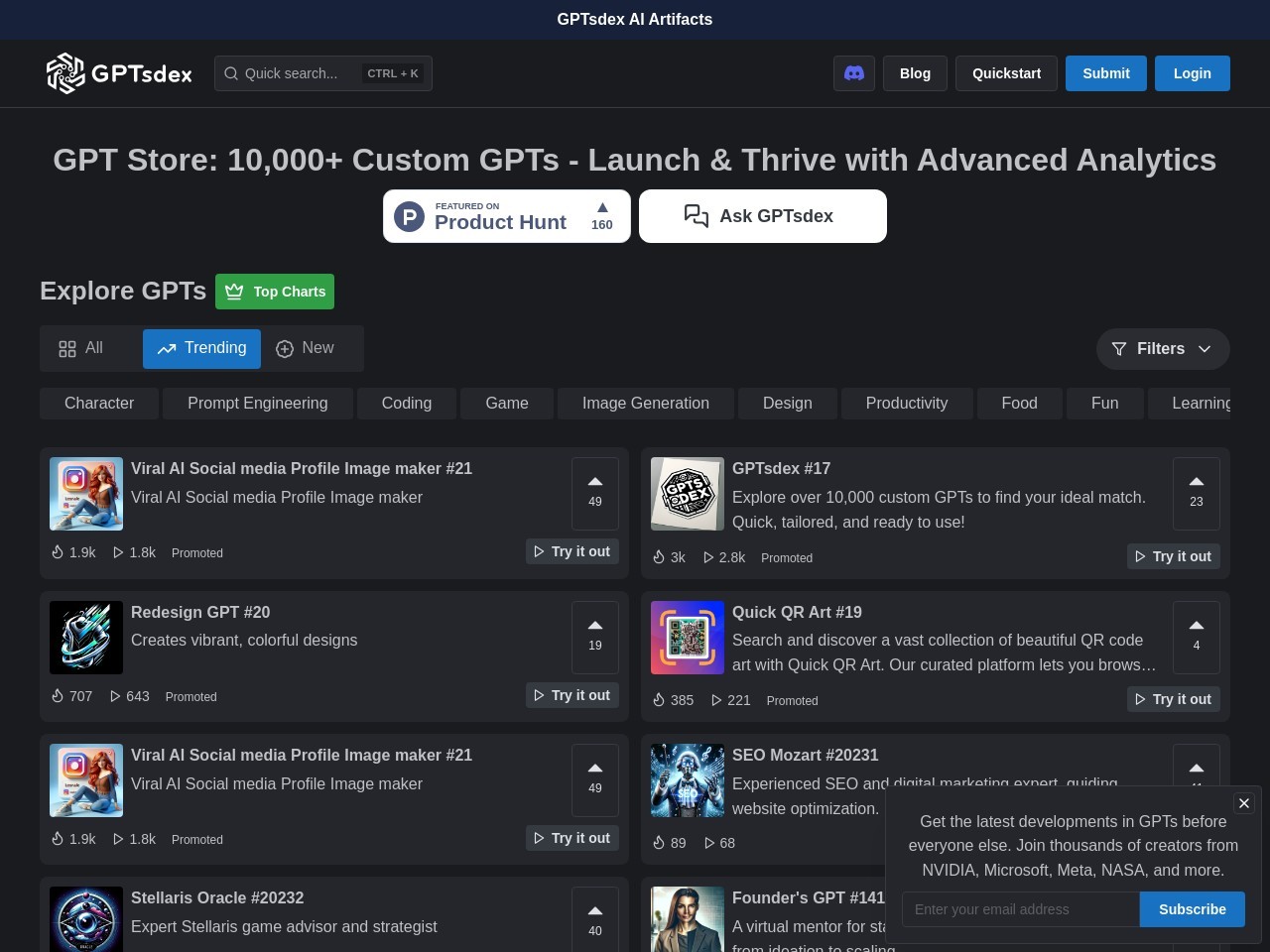Screen dimensions: 1270x952
Task: Click "Creates vibrant, colorful designs" description
Action: [244, 640]
